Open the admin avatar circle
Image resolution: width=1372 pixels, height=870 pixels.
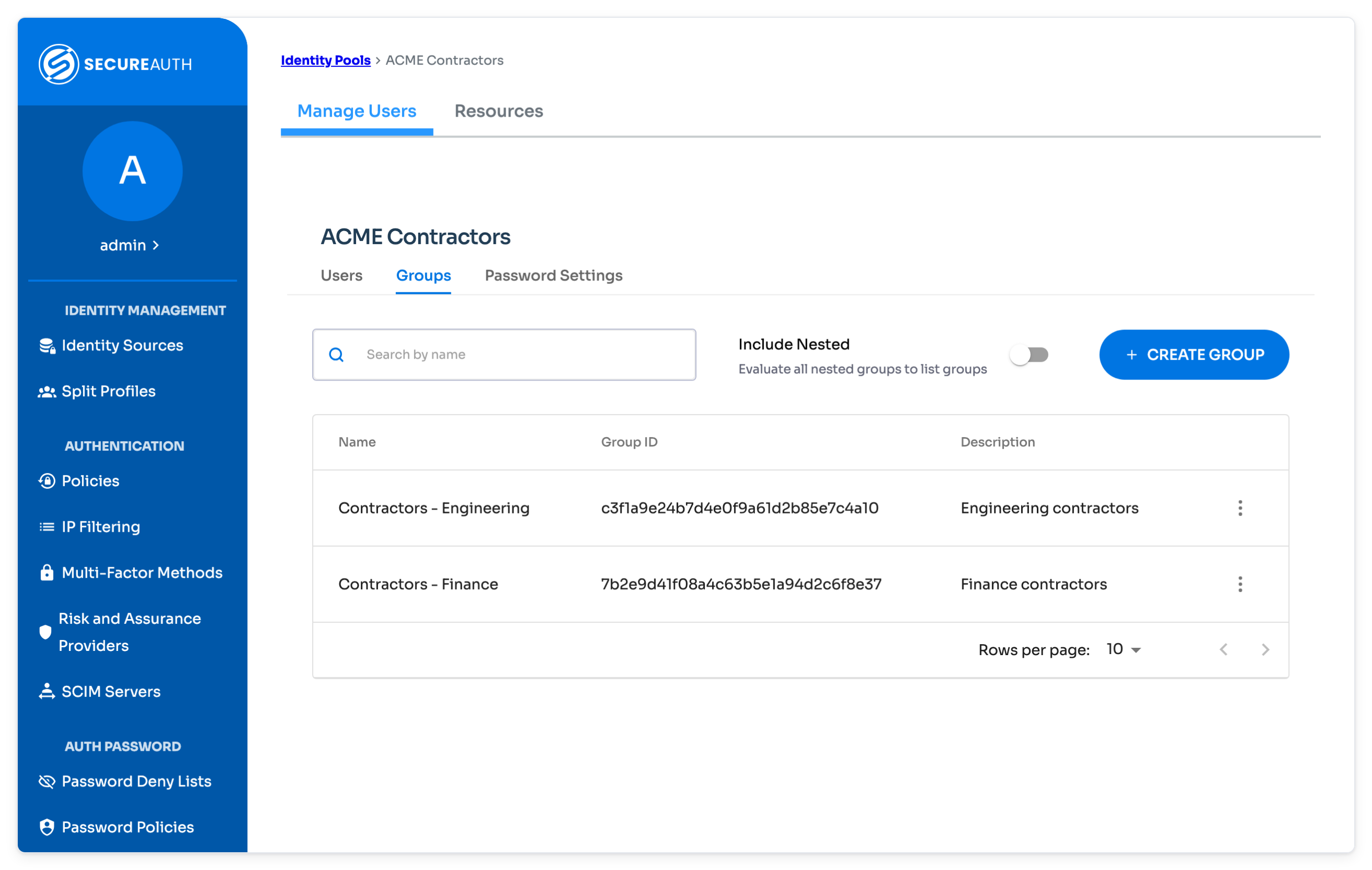[x=132, y=171]
